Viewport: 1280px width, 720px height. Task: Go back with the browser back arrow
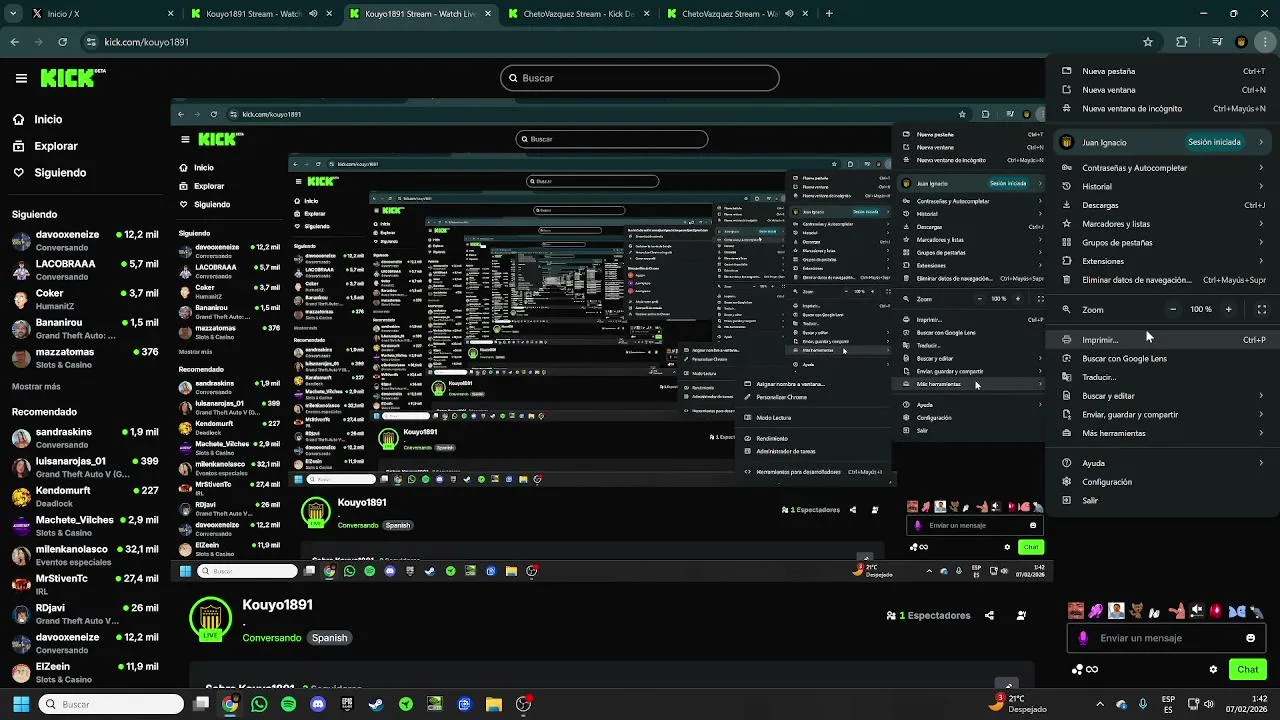pos(14,42)
